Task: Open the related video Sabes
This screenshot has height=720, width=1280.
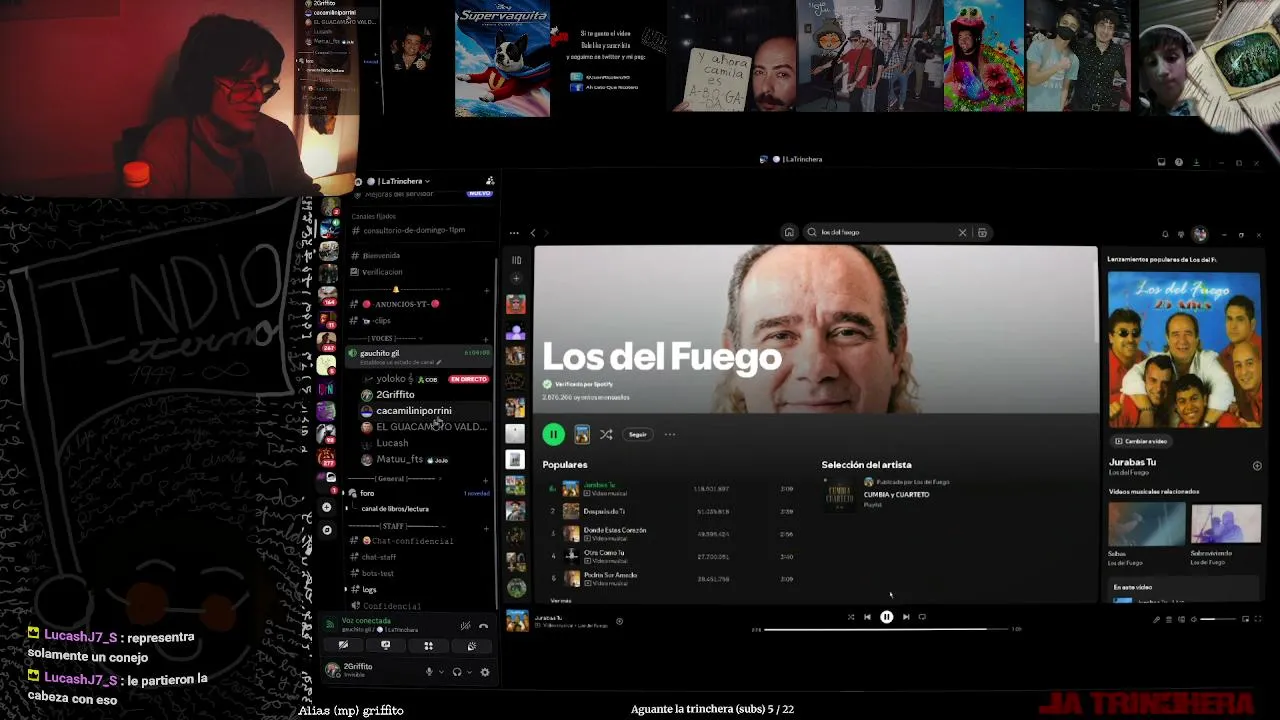Action: [x=1146, y=523]
